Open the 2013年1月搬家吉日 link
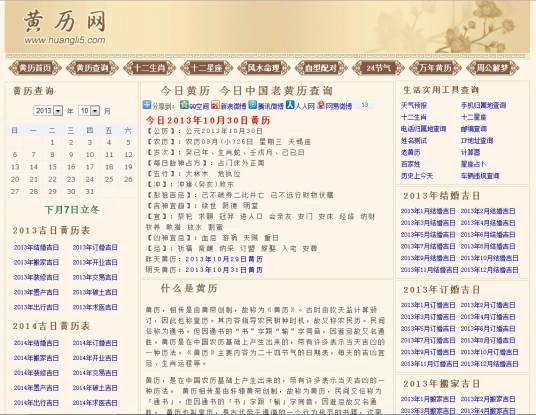The height and width of the screenshot is (415, 536). click(x=428, y=399)
